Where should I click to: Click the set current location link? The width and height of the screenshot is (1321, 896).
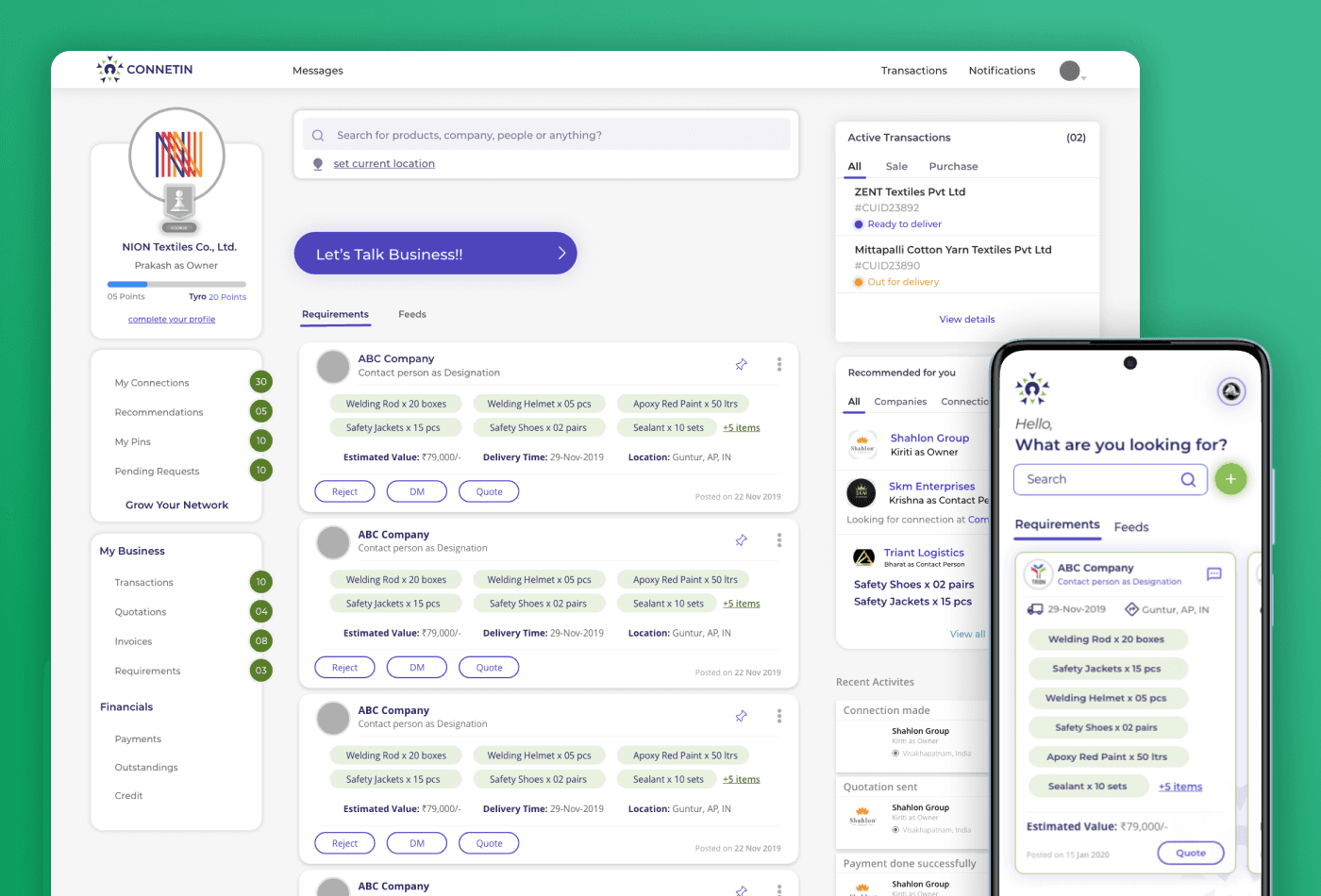click(384, 164)
